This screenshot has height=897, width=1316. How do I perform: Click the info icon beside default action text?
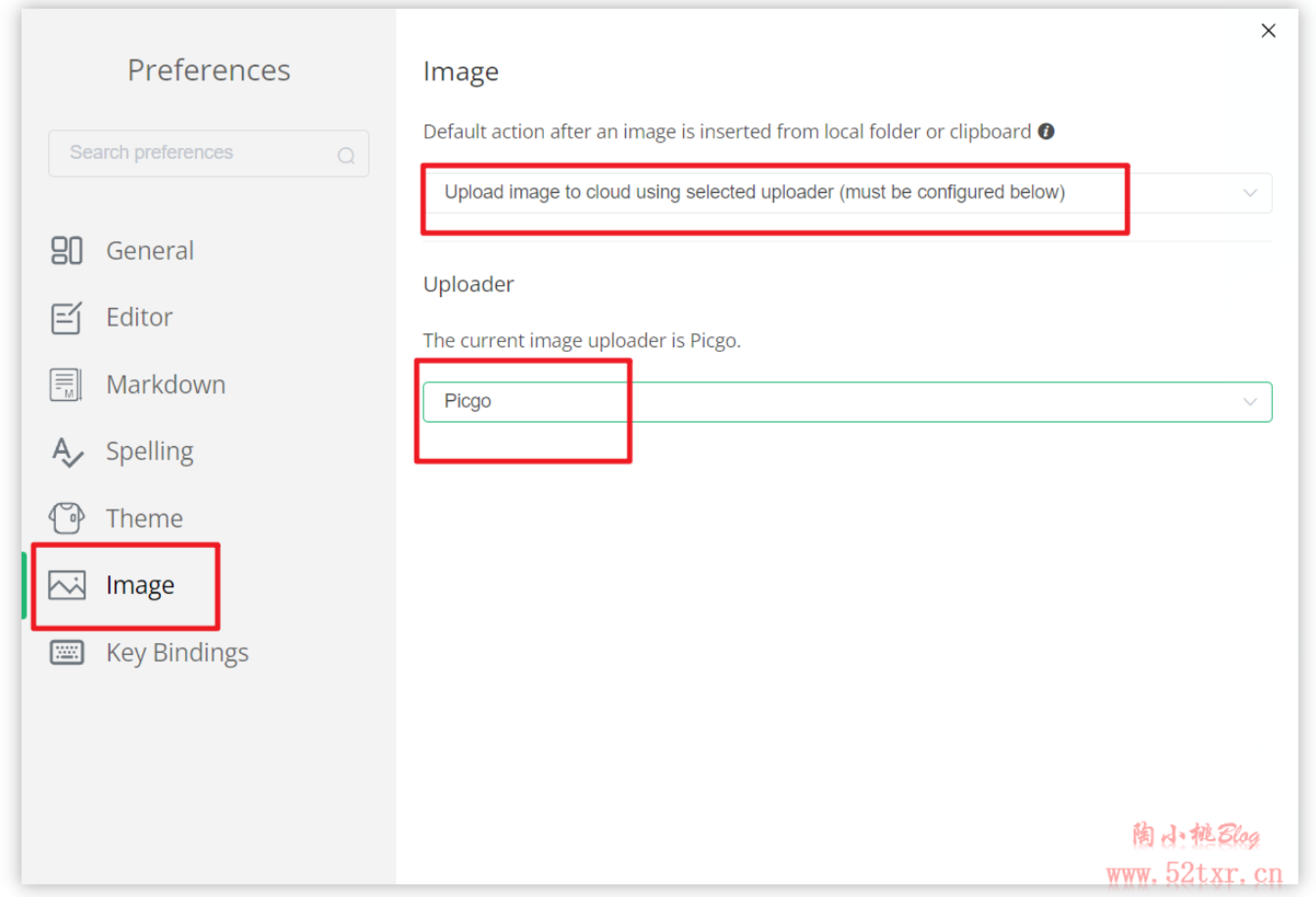pyautogui.click(x=1046, y=132)
